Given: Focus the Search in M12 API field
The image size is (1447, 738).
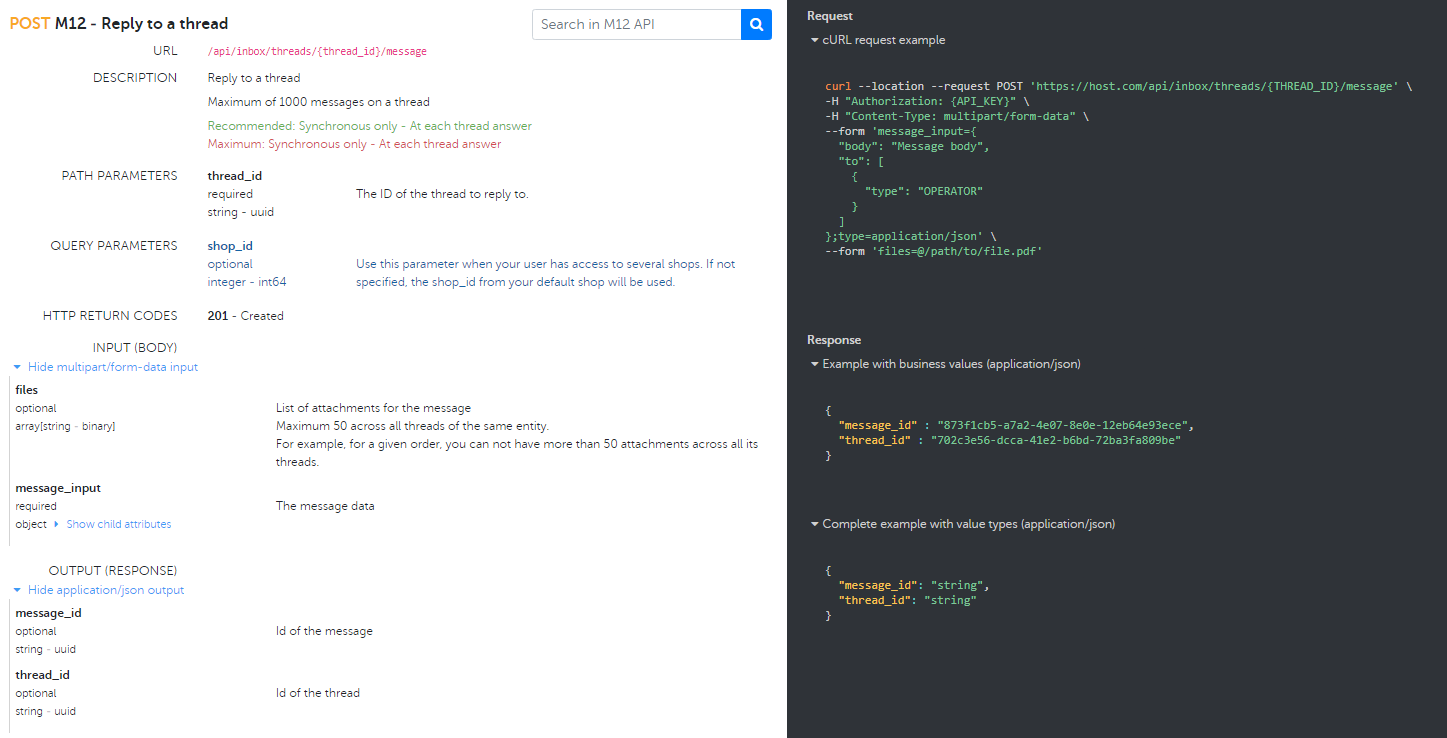Looking at the screenshot, I should click(x=636, y=24).
